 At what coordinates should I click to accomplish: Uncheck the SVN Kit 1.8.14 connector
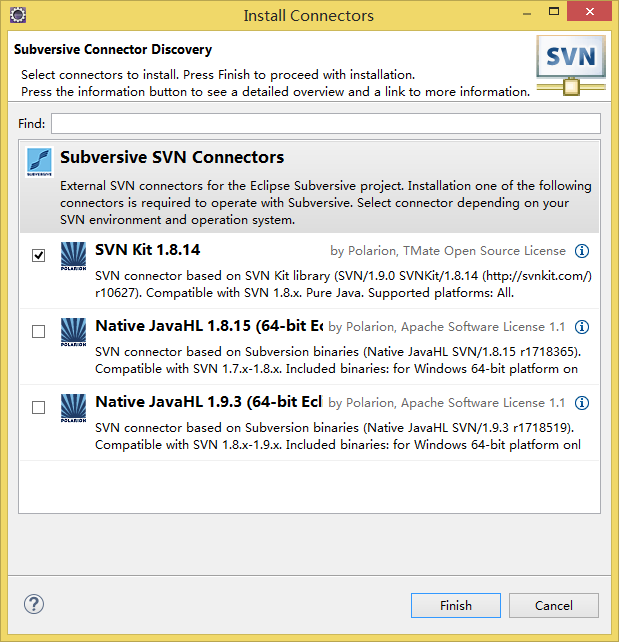pyautogui.click(x=38, y=255)
